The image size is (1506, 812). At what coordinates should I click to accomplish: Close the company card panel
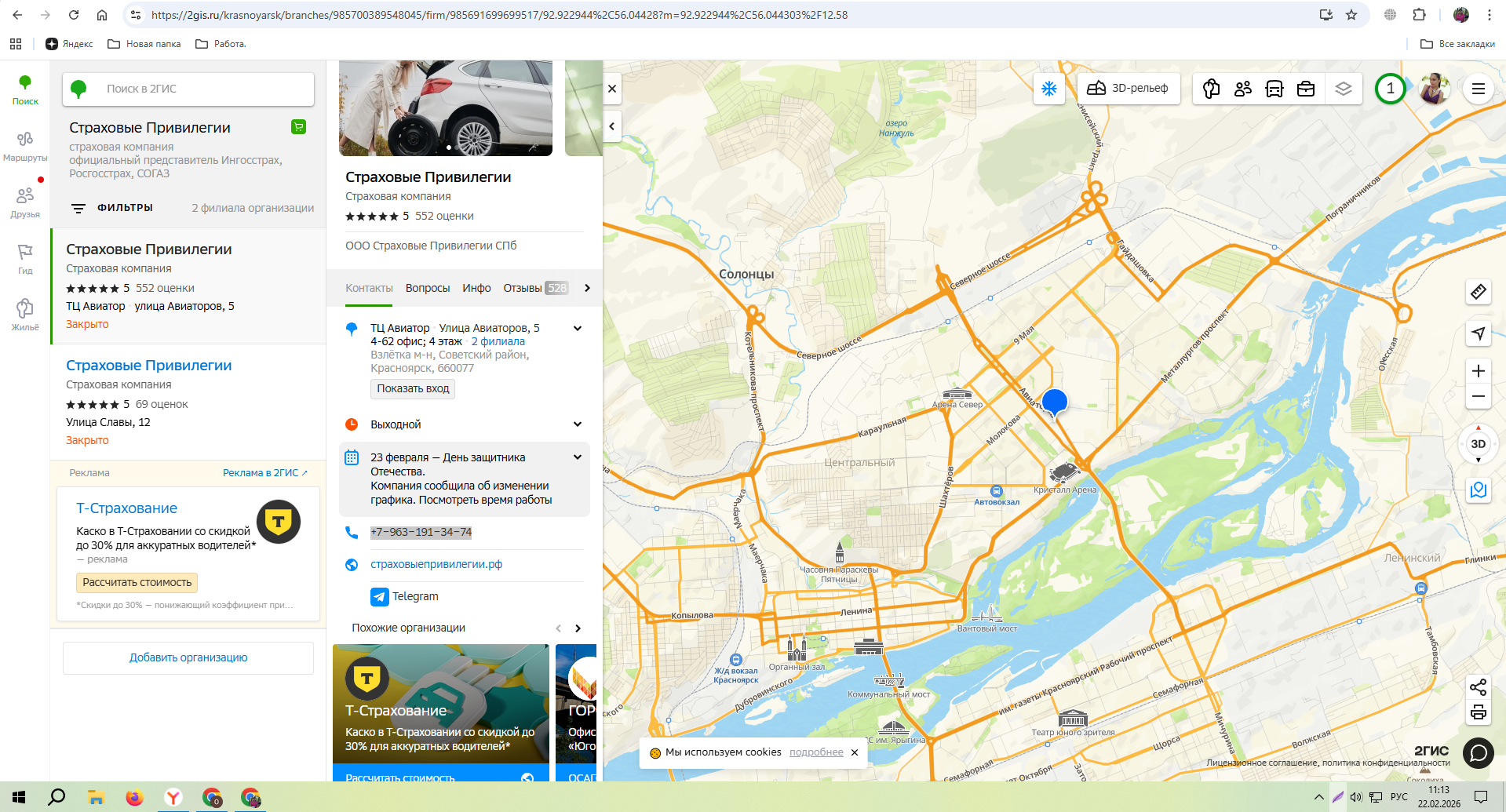(612, 89)
